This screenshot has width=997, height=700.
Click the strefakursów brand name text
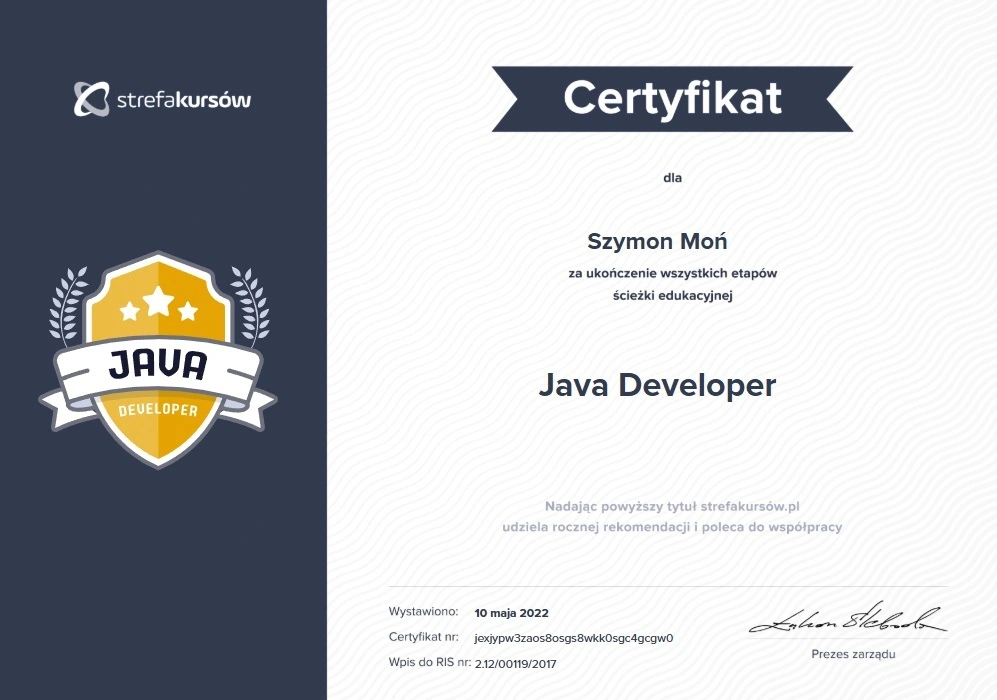click(184, 100)
